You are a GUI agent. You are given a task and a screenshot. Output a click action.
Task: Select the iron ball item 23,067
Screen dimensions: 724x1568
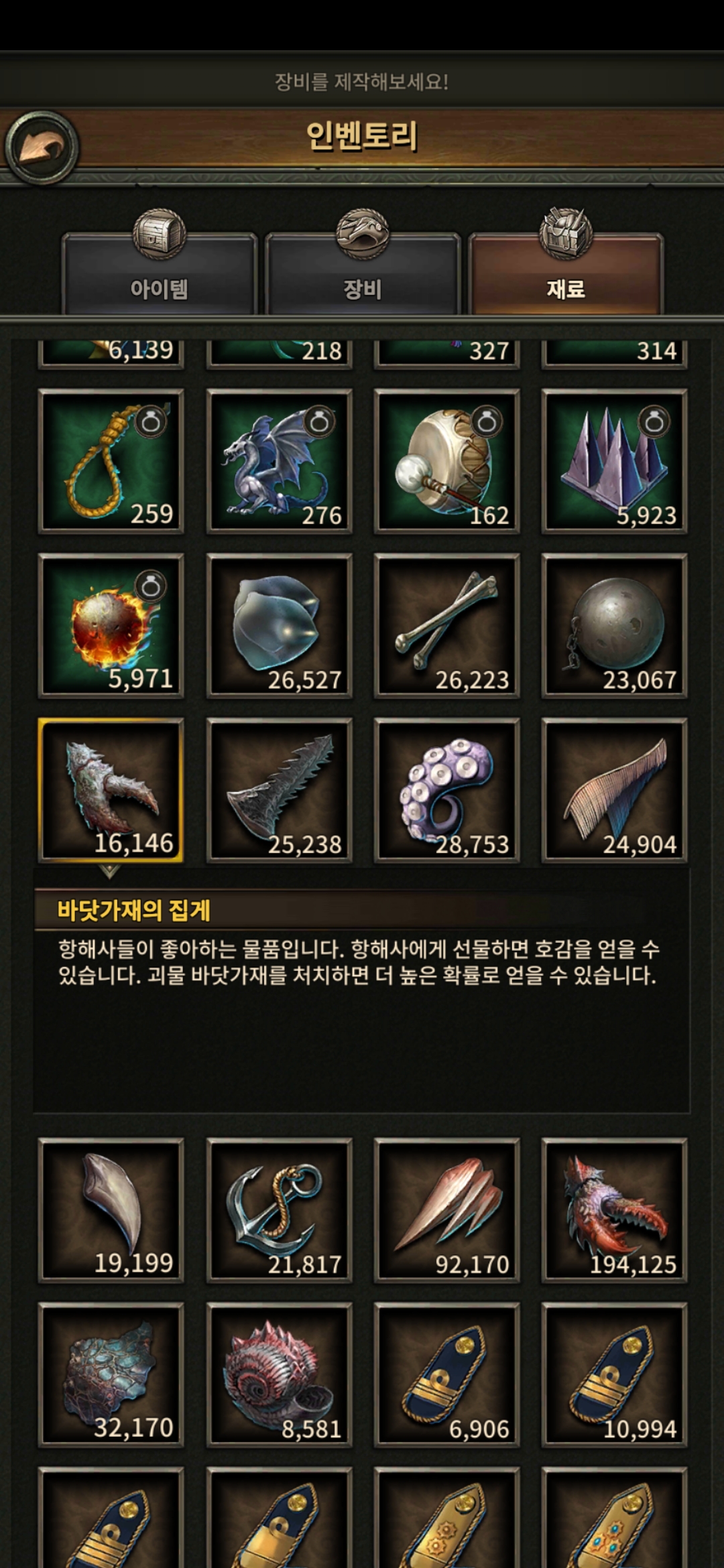pyautogui.click(x=614, y=626)
